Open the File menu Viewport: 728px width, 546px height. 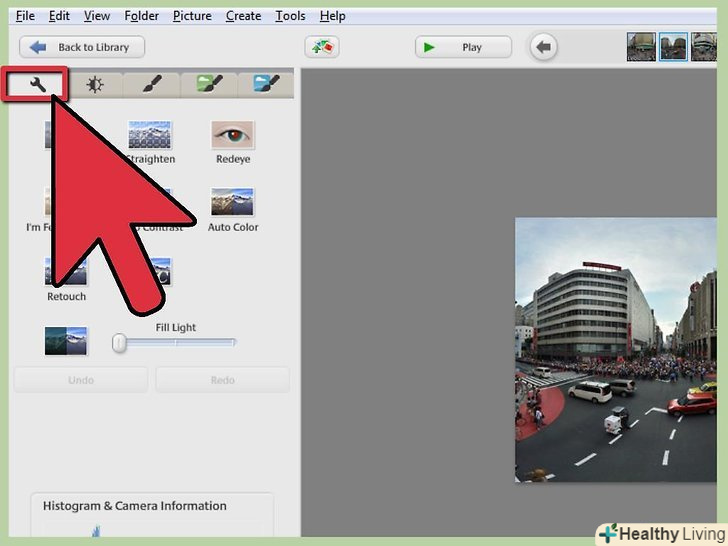pyautogui.click(x=25, y=16)
